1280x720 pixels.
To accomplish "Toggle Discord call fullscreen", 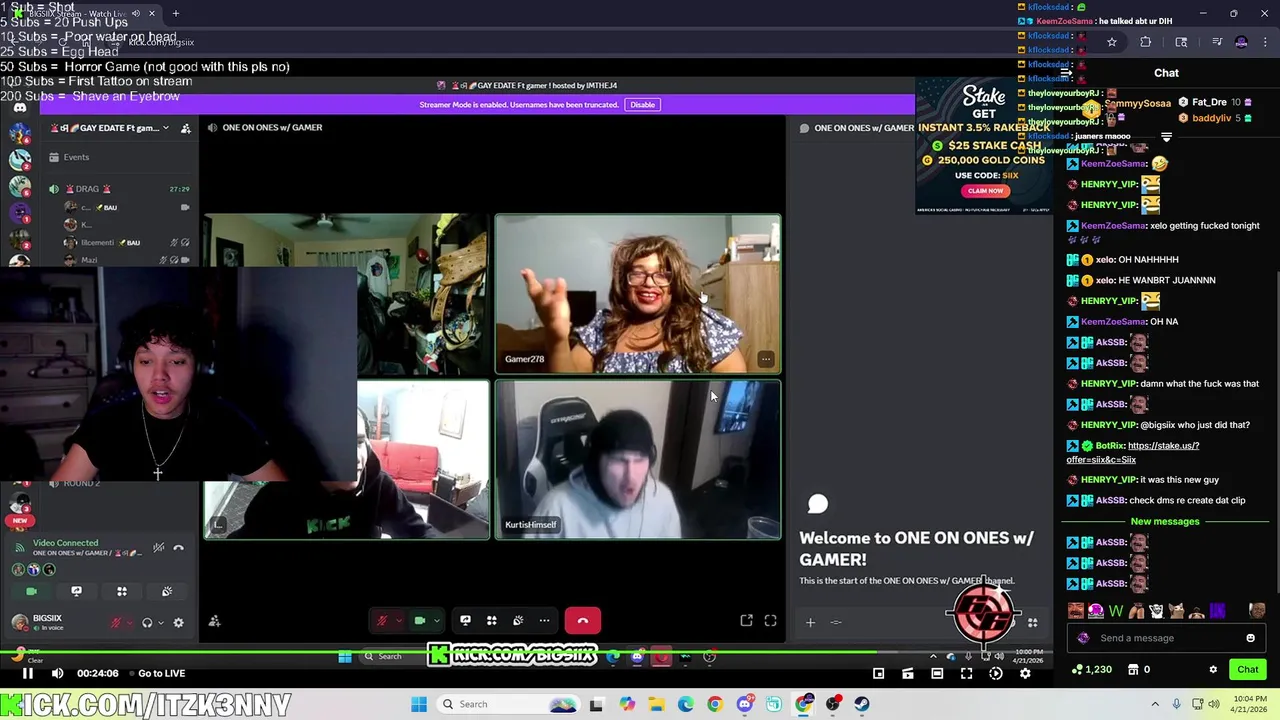I will 770,621.
